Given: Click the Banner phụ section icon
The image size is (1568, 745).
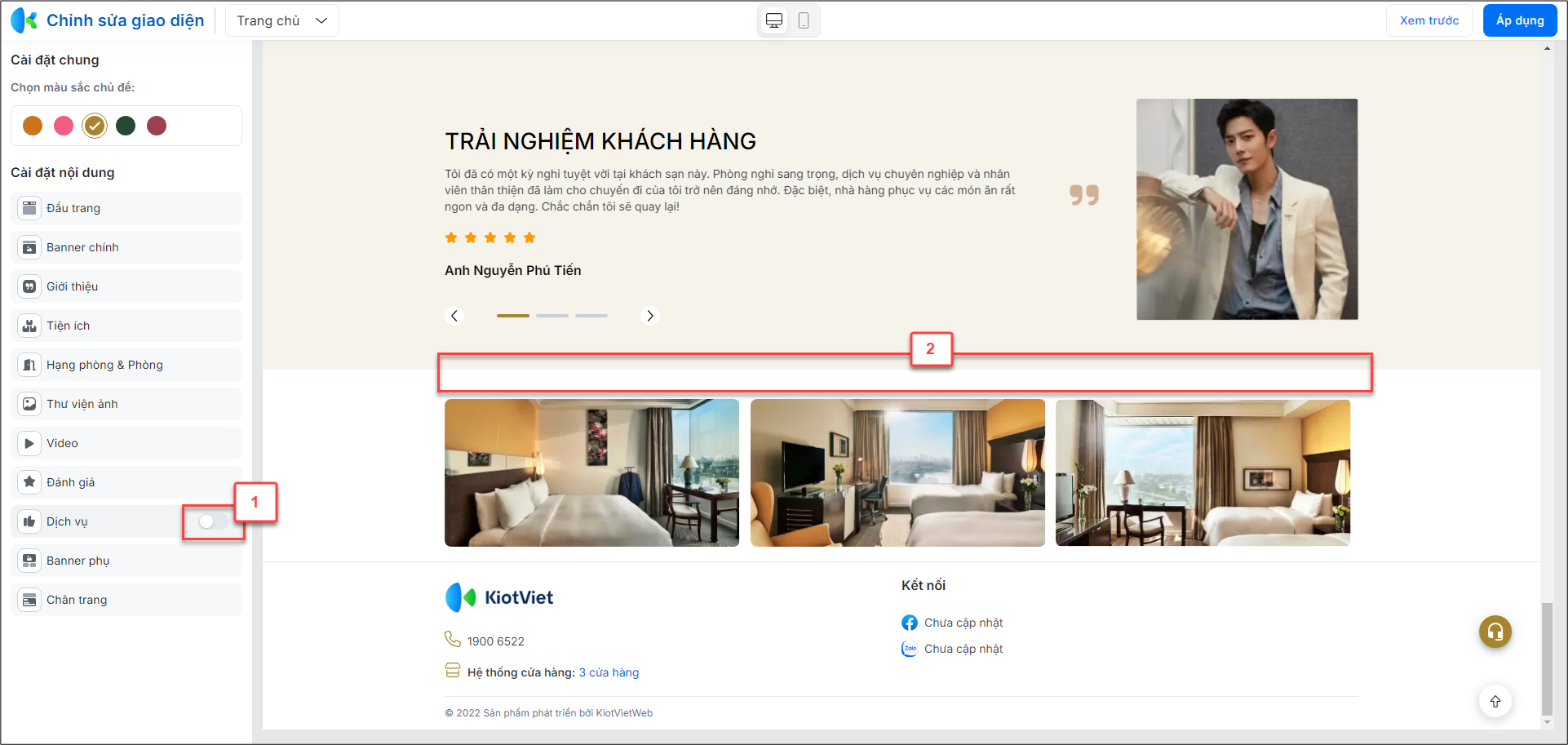Looking at the screenshot, I should [x=29, y=561].
